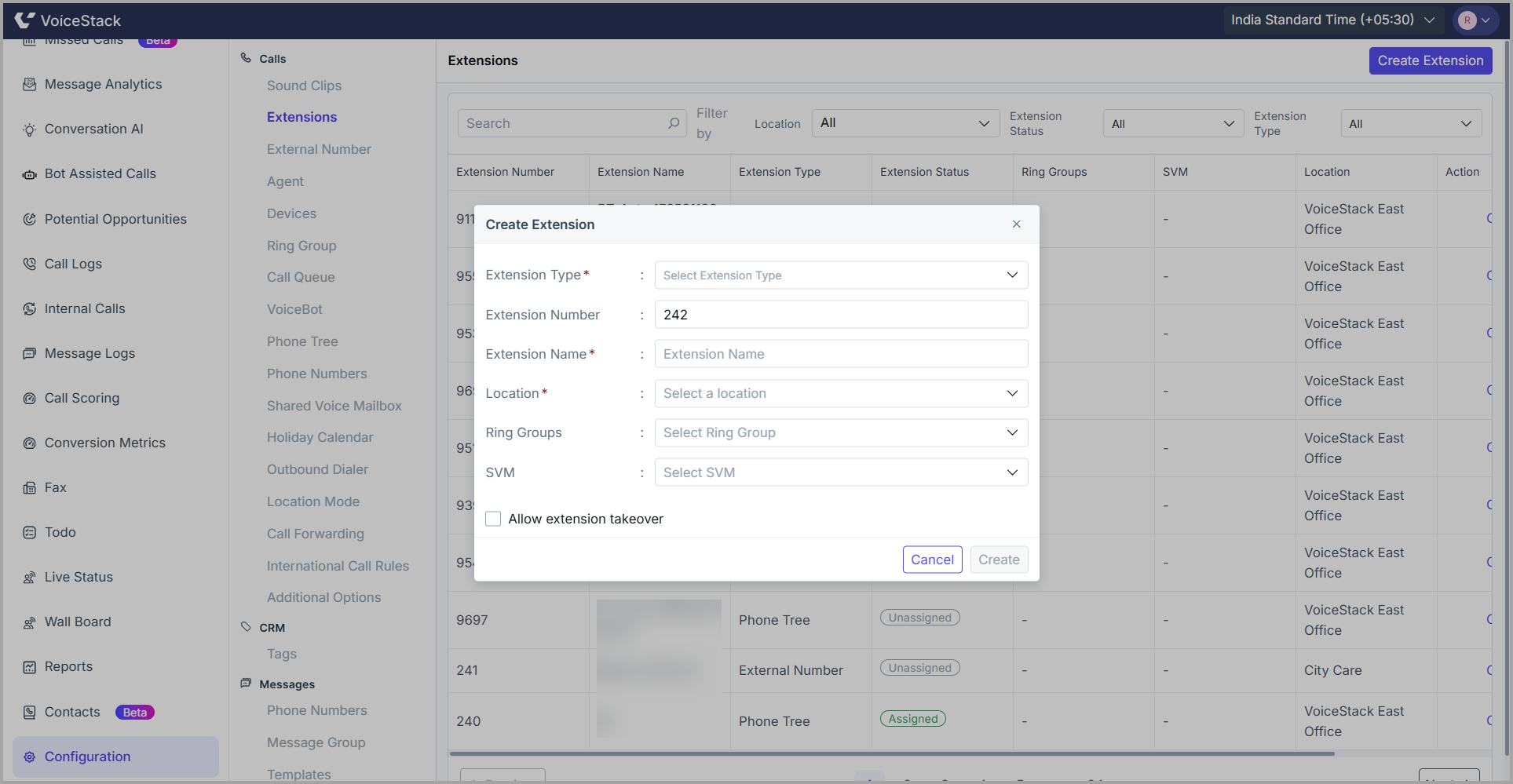Open Sound Clips settings
The height and width of the screenshot is (784, 1513).
[x=304, y=86]
